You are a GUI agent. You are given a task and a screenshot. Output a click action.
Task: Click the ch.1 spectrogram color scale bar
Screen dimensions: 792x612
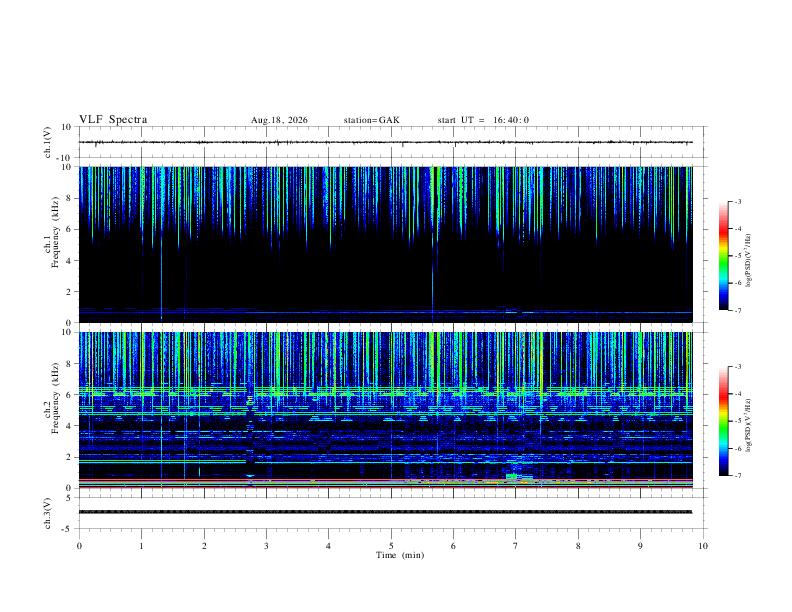point(723,256)
